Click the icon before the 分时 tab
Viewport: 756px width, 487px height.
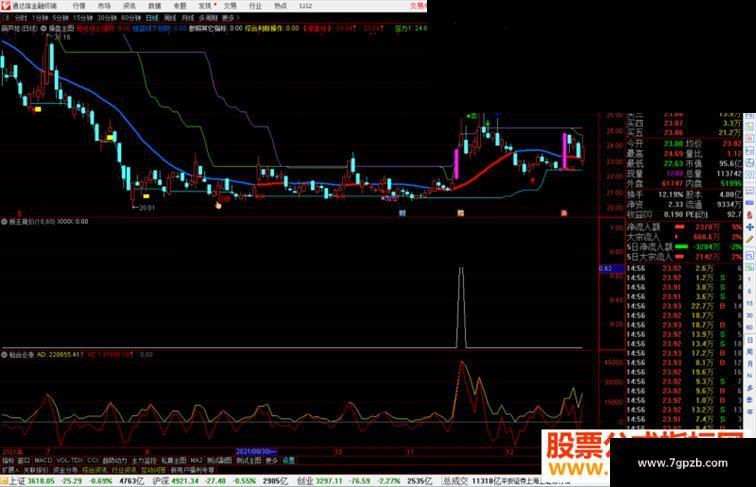click(7, 18)
